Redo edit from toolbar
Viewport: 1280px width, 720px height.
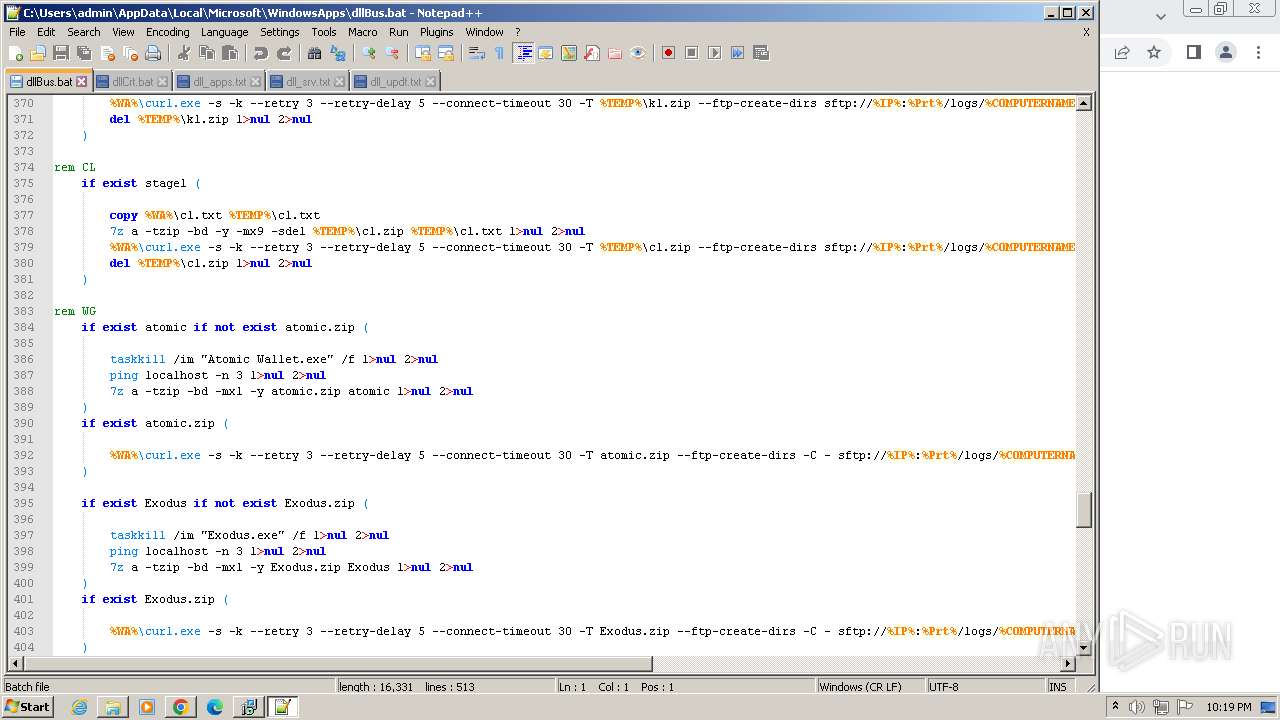pos(284,53)
